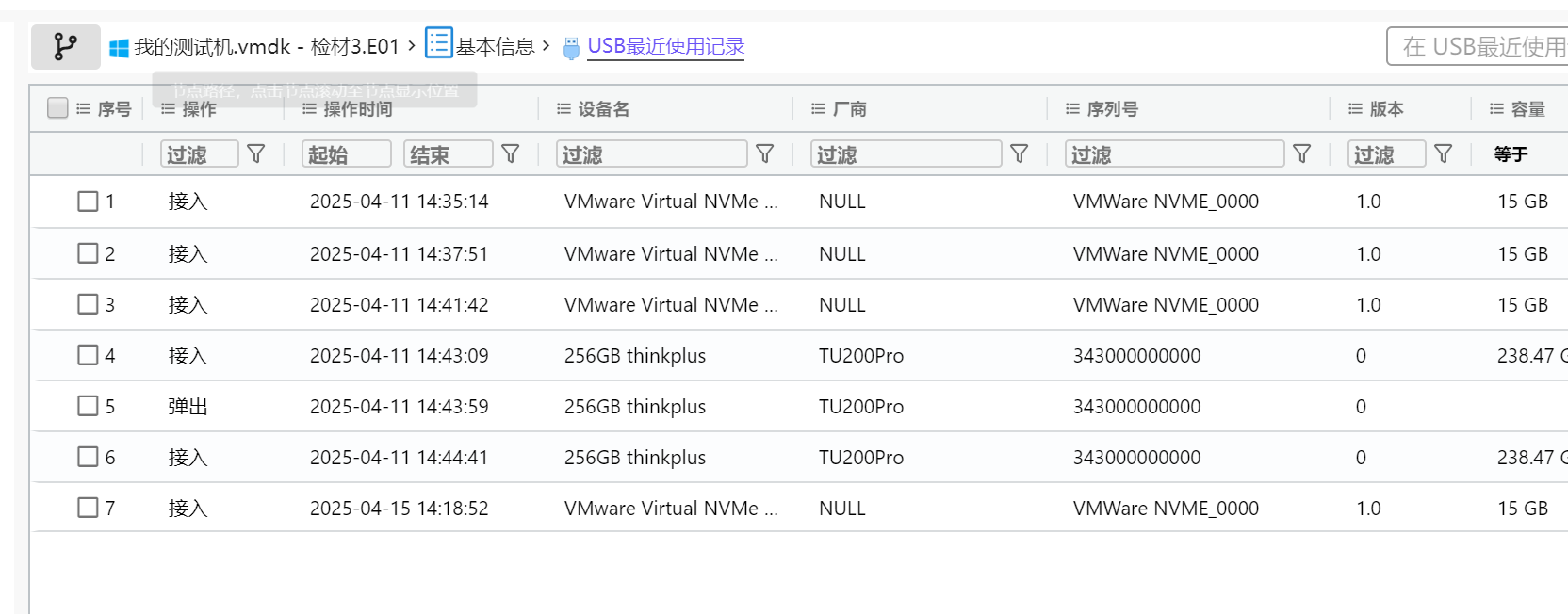
Task: Check the row 1 checkbox
Action: (88, 202)
